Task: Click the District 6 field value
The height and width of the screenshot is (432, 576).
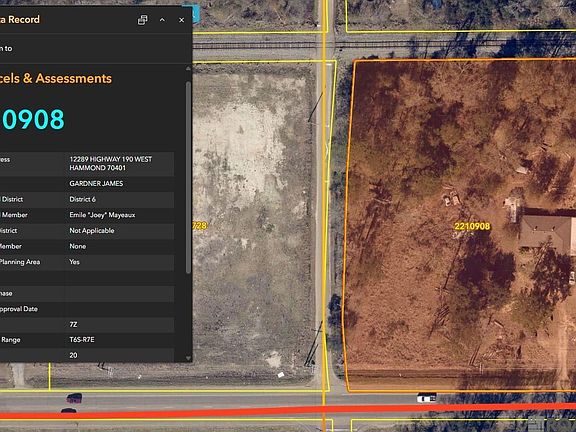Action: (82, 199)
